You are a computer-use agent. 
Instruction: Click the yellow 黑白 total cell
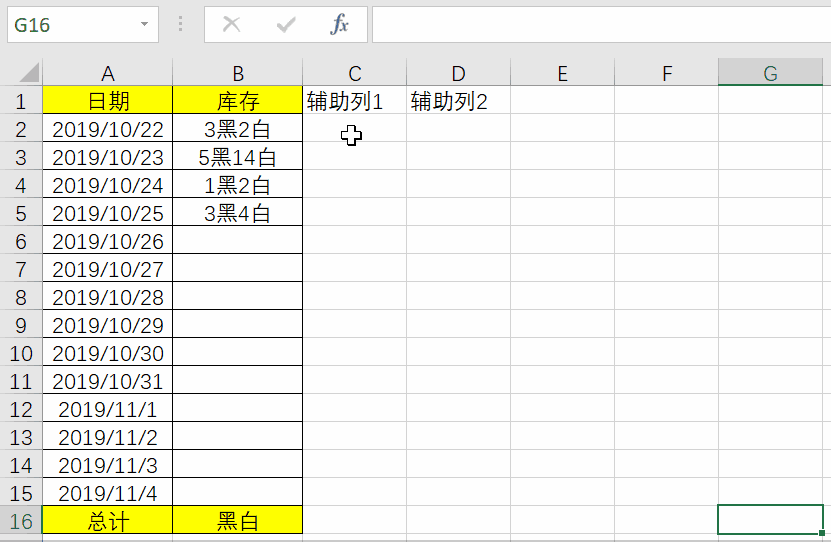tap(237, 520)
